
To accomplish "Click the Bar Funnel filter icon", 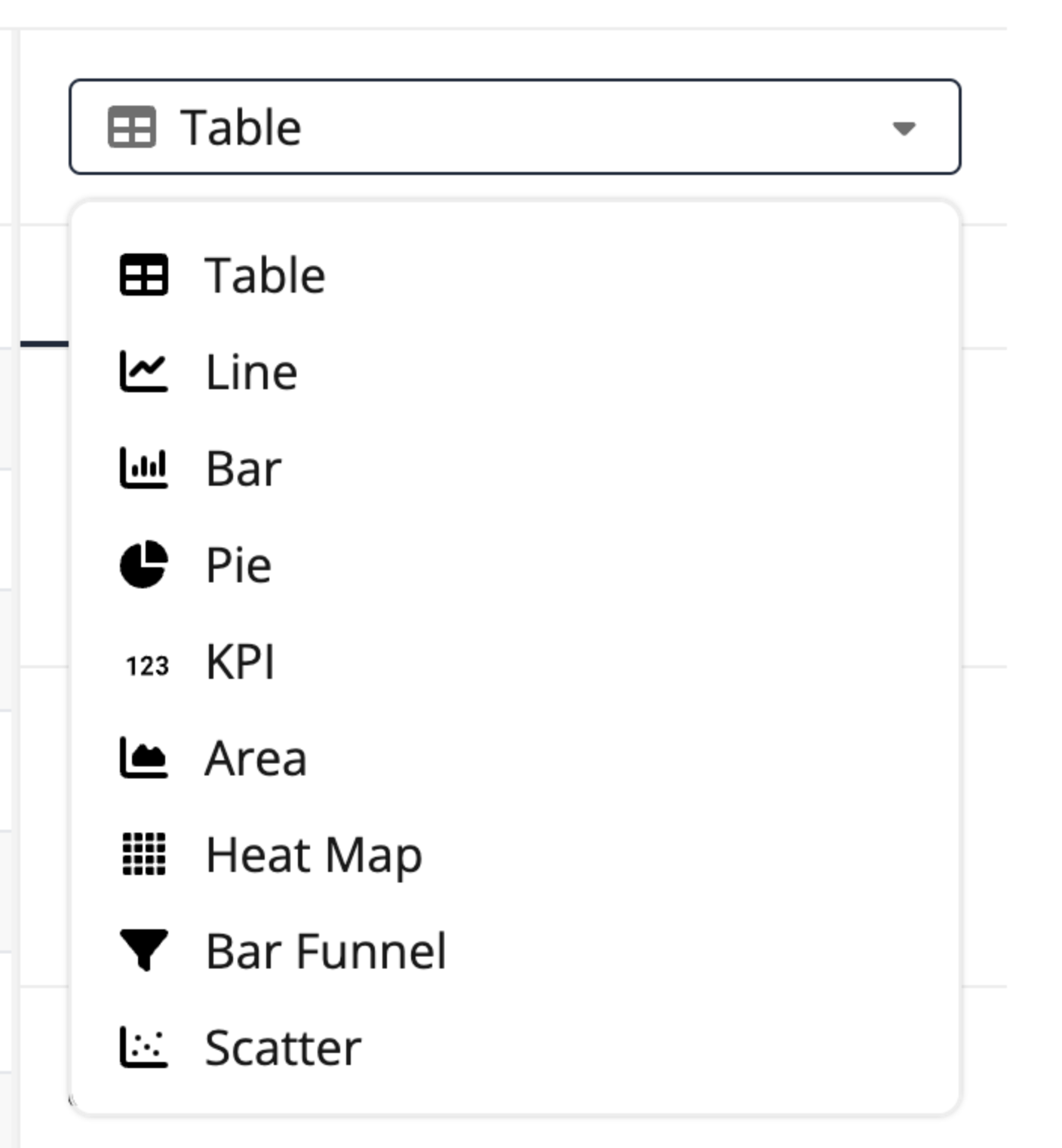I will 143,950.
